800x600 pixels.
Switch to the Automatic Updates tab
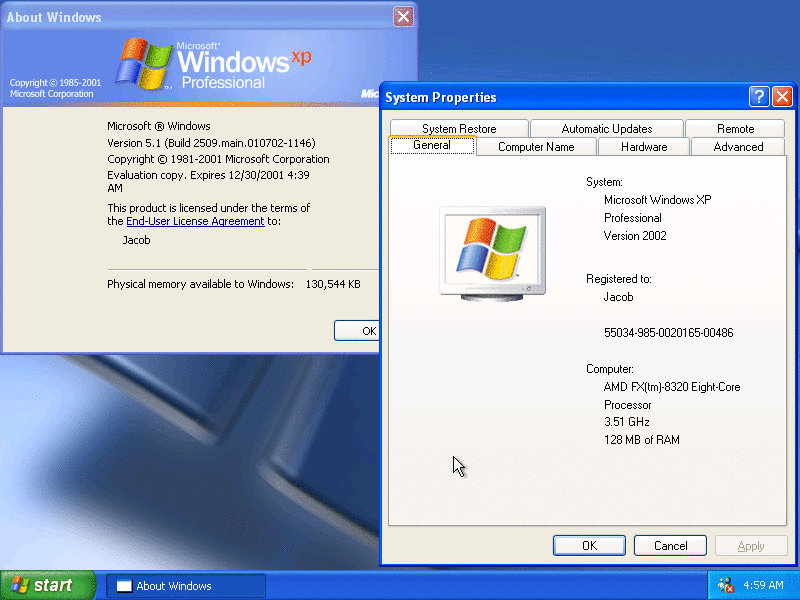(x=607, y=129)
